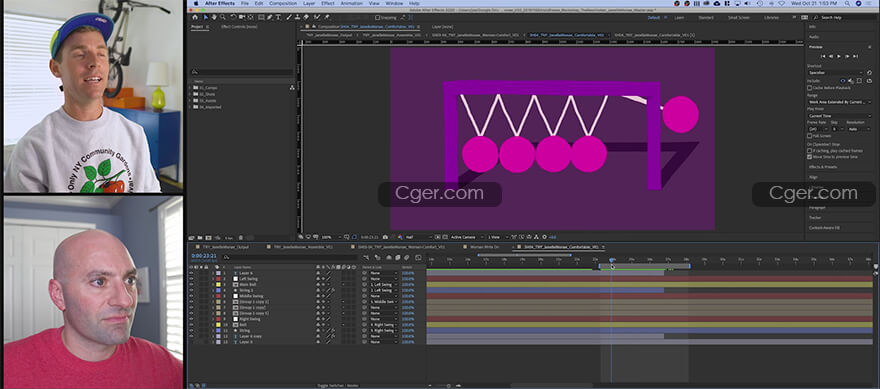Select the Eraser tool
The image size is (880, 389).
click(306, 17)
